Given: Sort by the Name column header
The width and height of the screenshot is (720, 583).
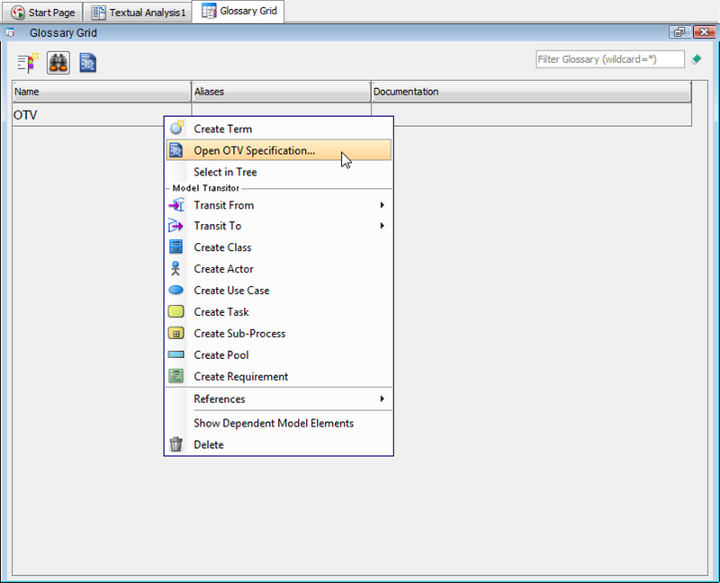Looking at the screenshot, I should [x=100, y=92].
